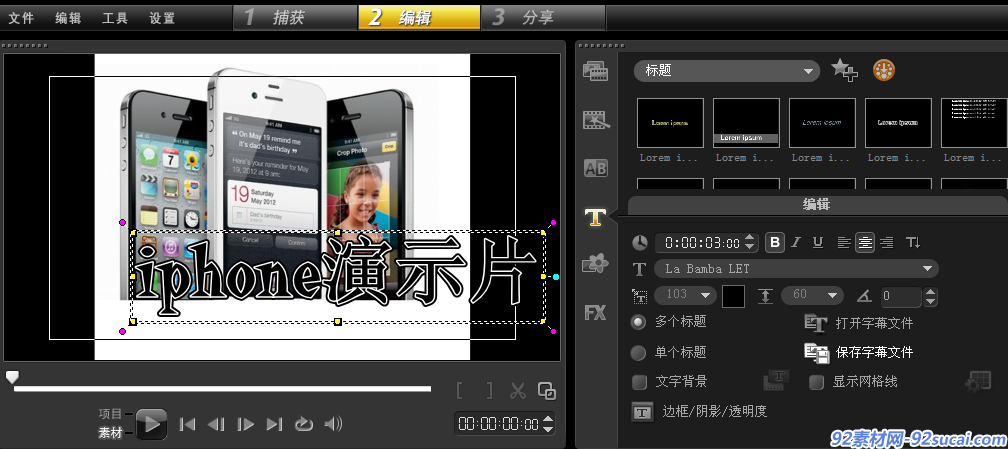Select the 2 编辑 step tab
This screenshot has height=449, width=1008.
click(419, 18)
